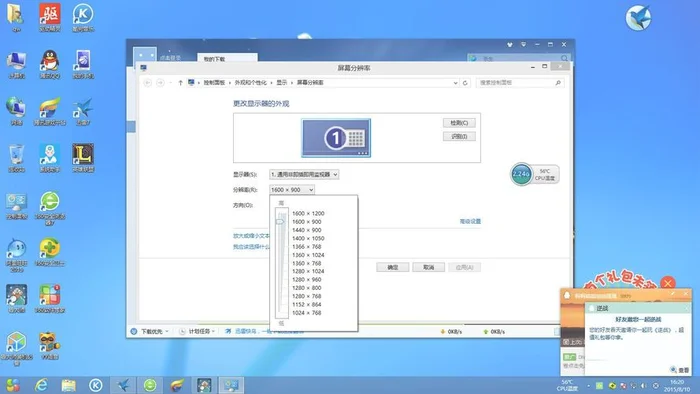Open the 360 software manager colorful icon

pyautogui.click(x=50, y=299)
